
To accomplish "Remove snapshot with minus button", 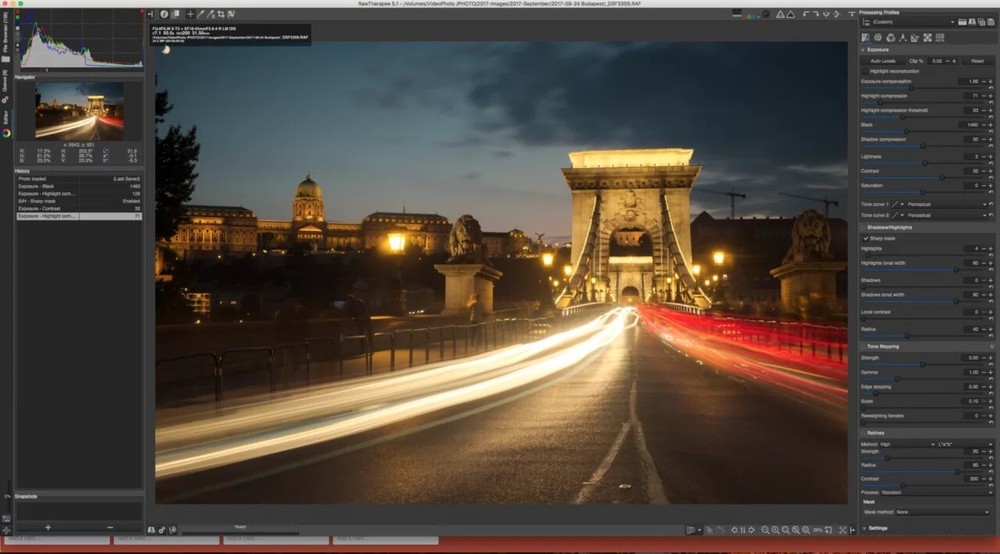I will pos(110,527).
